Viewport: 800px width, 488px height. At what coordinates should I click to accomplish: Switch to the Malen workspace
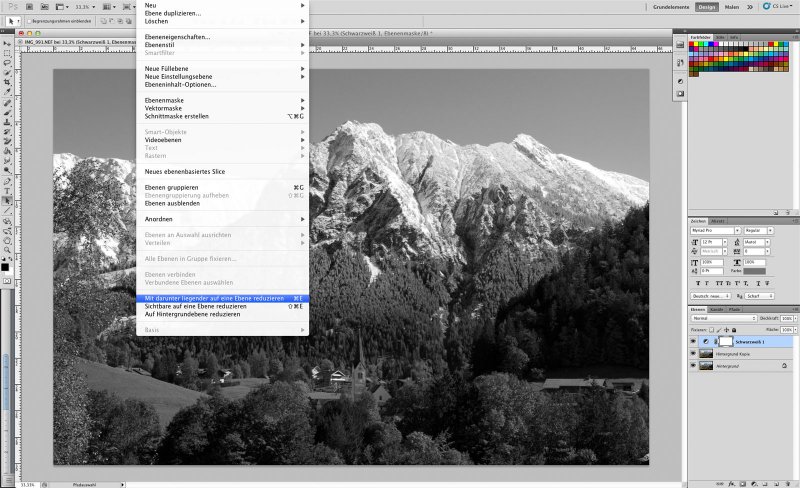coord(732,6)
